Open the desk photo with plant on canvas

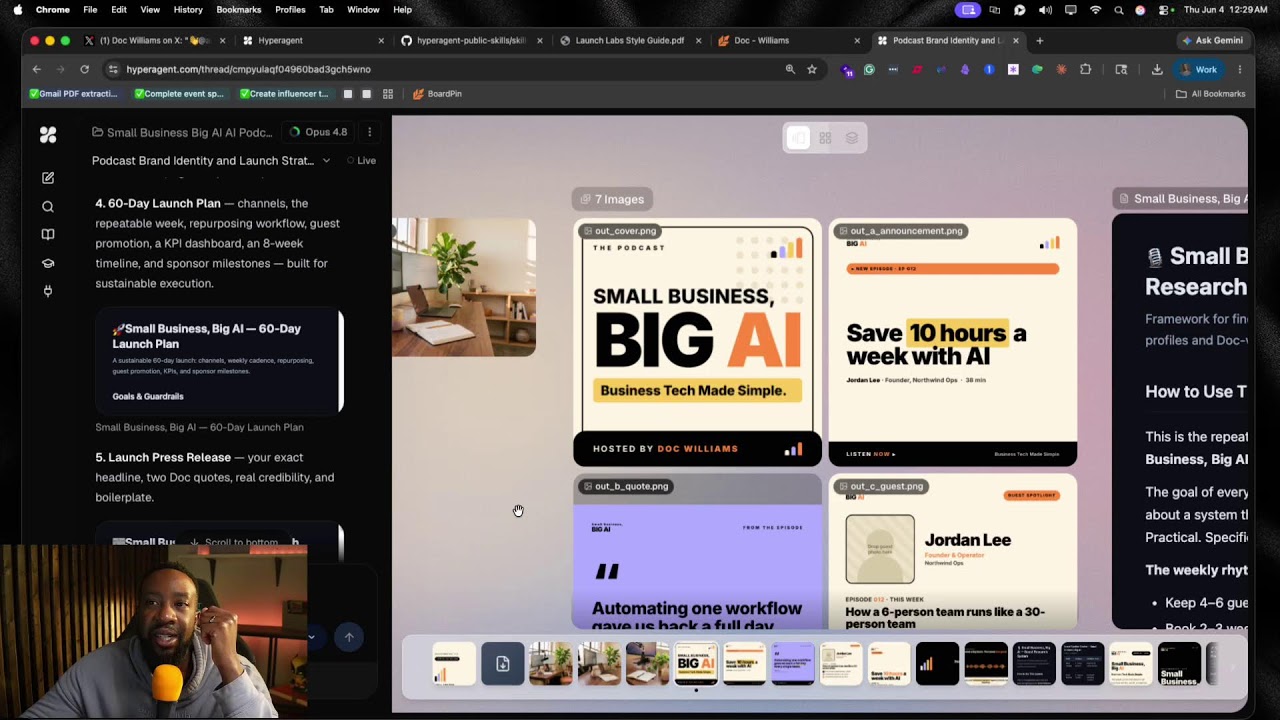click(464, 287)
